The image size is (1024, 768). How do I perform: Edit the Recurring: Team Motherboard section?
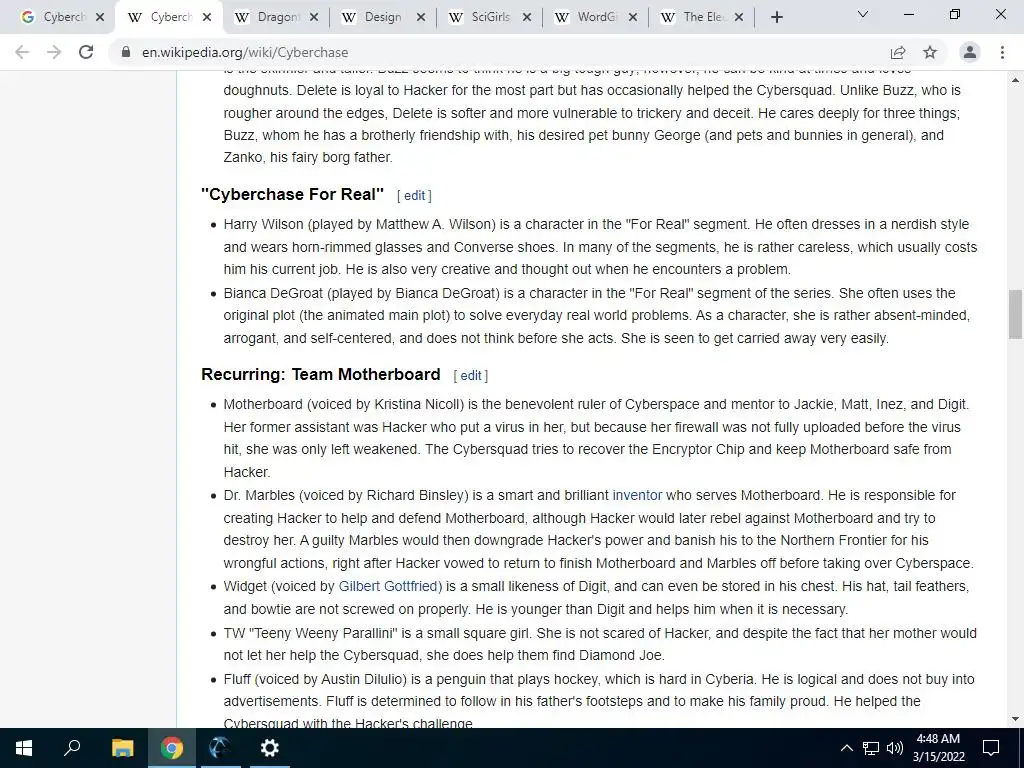tap(471, 376)
